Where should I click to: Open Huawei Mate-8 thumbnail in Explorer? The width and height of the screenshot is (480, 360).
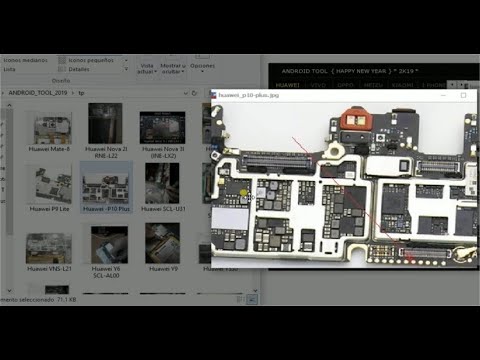(x=49, y=131)
